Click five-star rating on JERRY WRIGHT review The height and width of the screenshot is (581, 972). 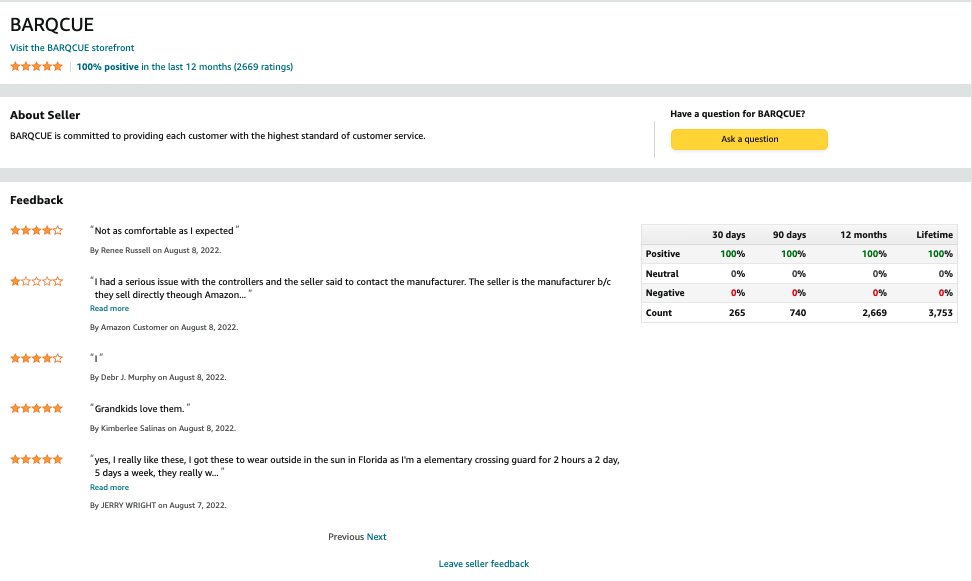point(37,459)
